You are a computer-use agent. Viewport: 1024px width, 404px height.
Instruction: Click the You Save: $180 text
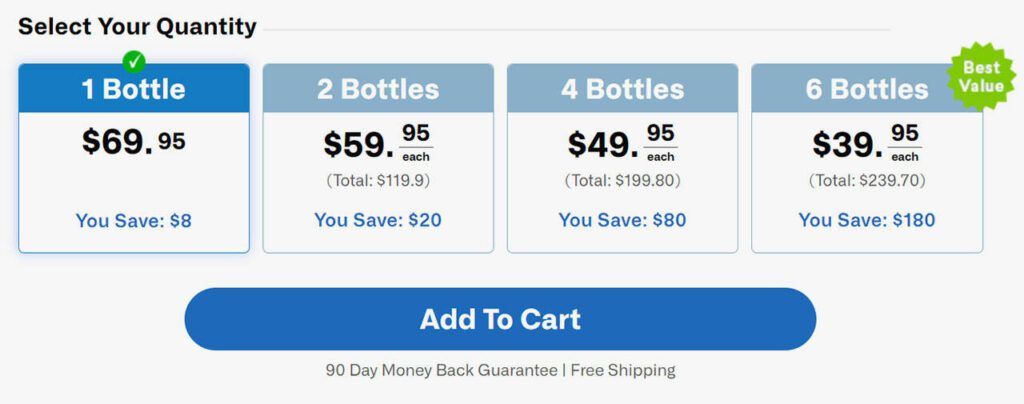pyautogui.click(x=866, y=220)
